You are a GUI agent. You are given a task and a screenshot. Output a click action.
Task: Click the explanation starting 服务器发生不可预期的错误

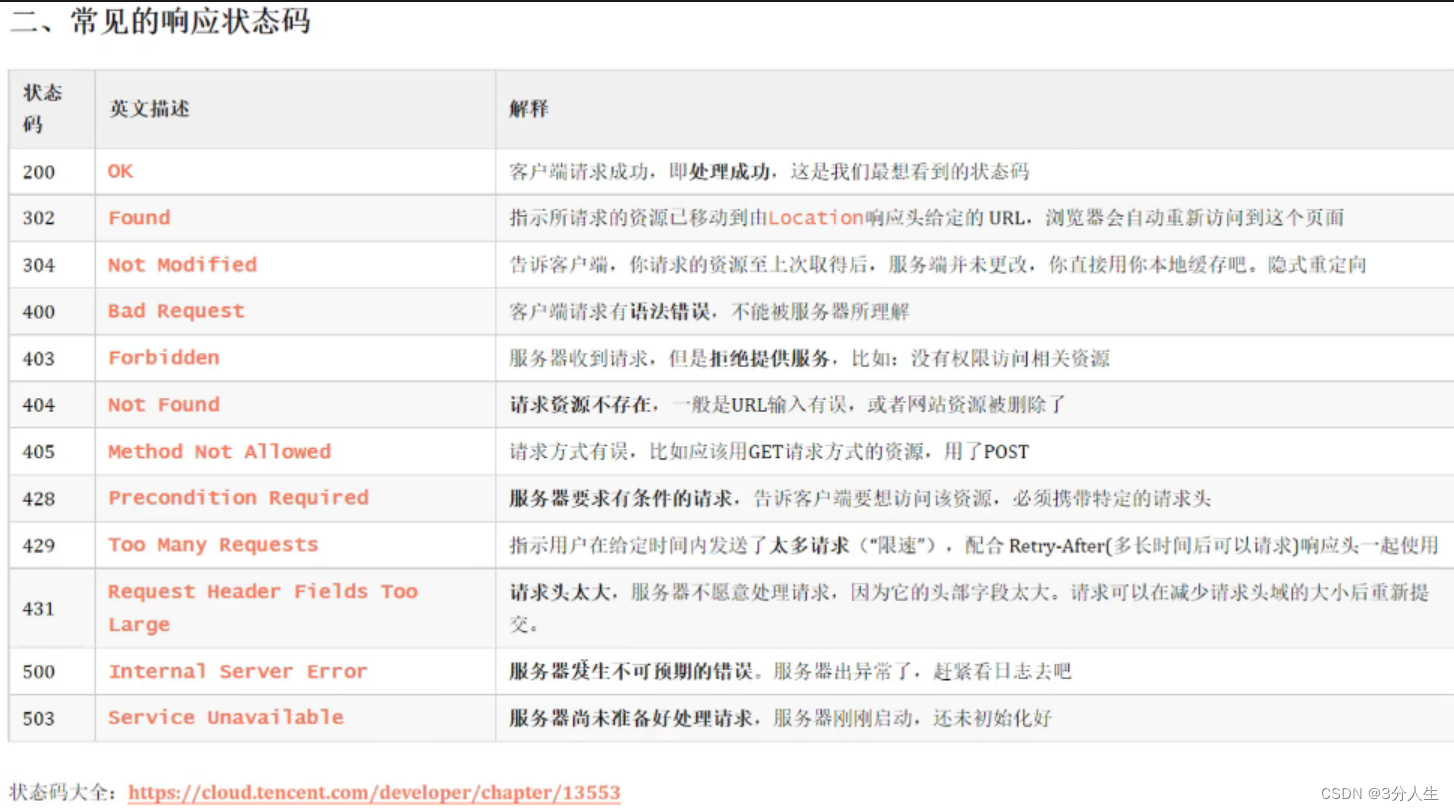click(790, 672)
